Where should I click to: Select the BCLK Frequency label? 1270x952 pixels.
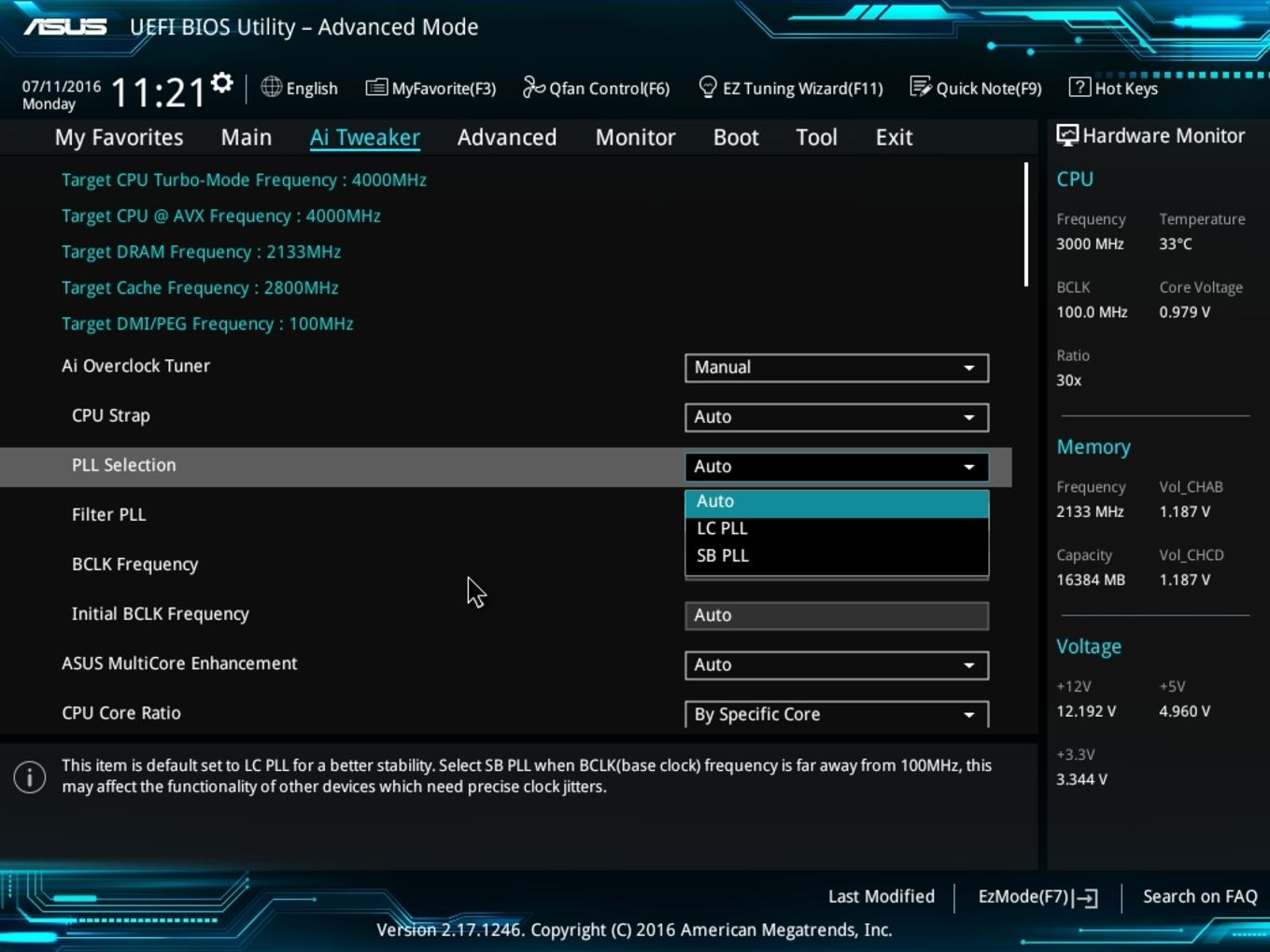click(x=135, y=565)
